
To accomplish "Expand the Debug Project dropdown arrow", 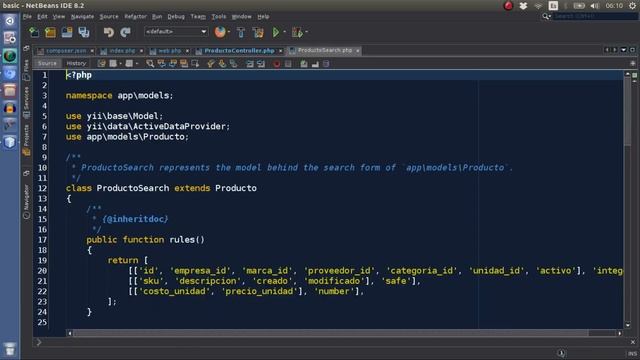I will pos(307,32).
